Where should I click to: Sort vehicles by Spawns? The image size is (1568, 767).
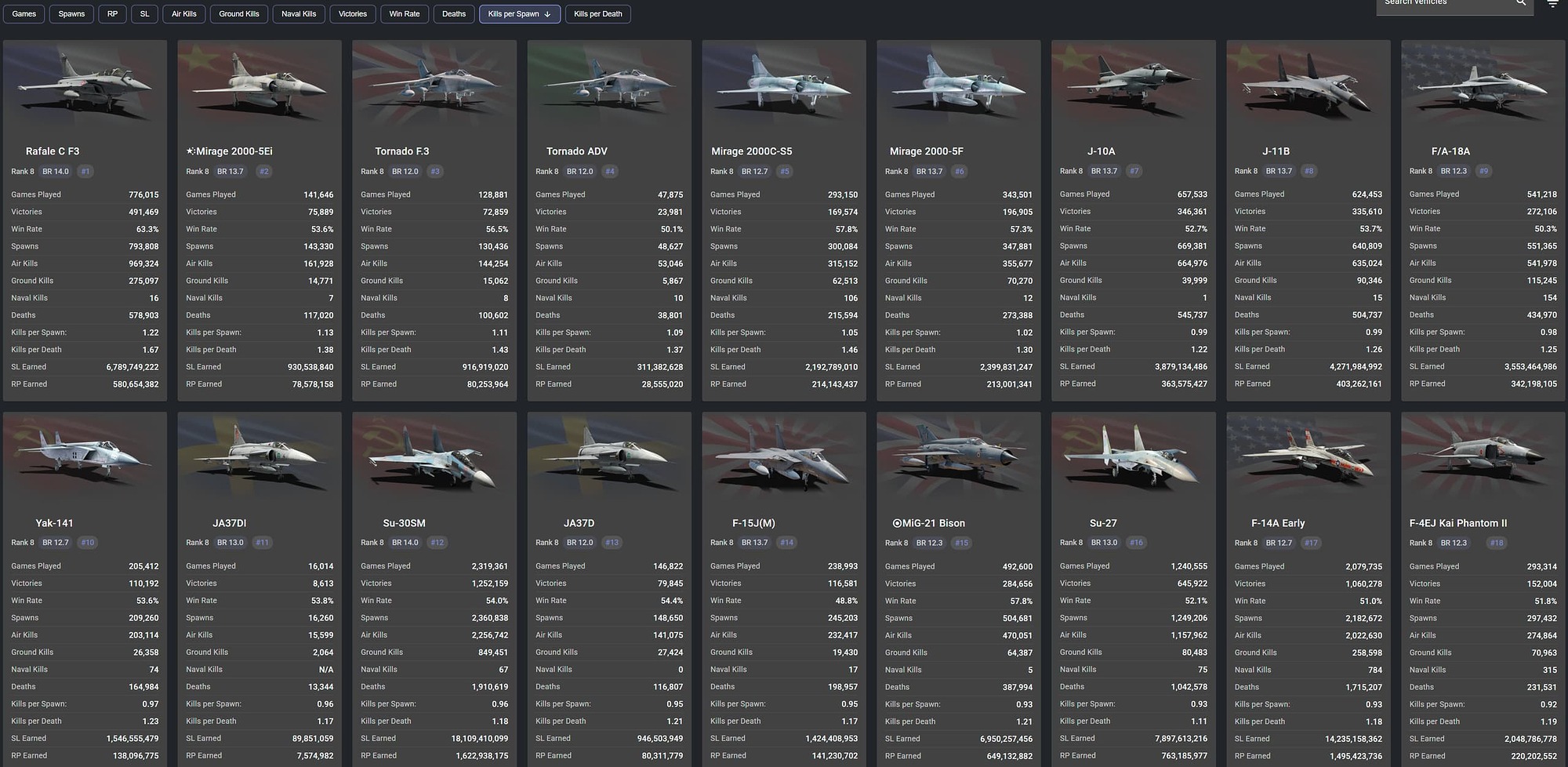71,13
